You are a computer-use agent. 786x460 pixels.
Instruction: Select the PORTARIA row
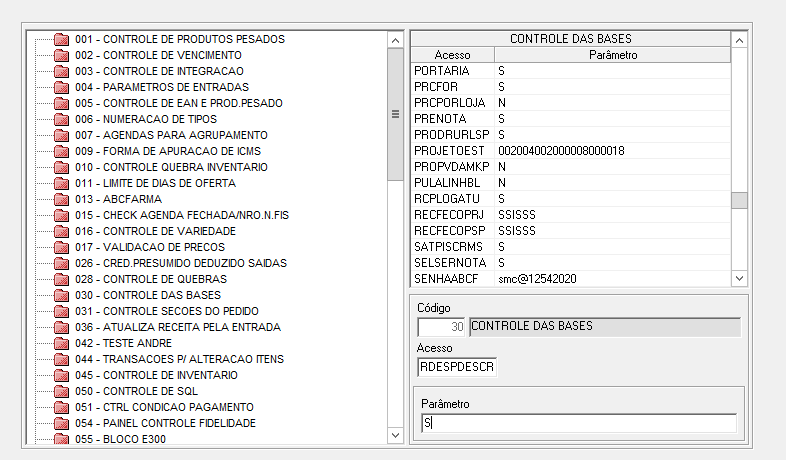click(570, 71)
